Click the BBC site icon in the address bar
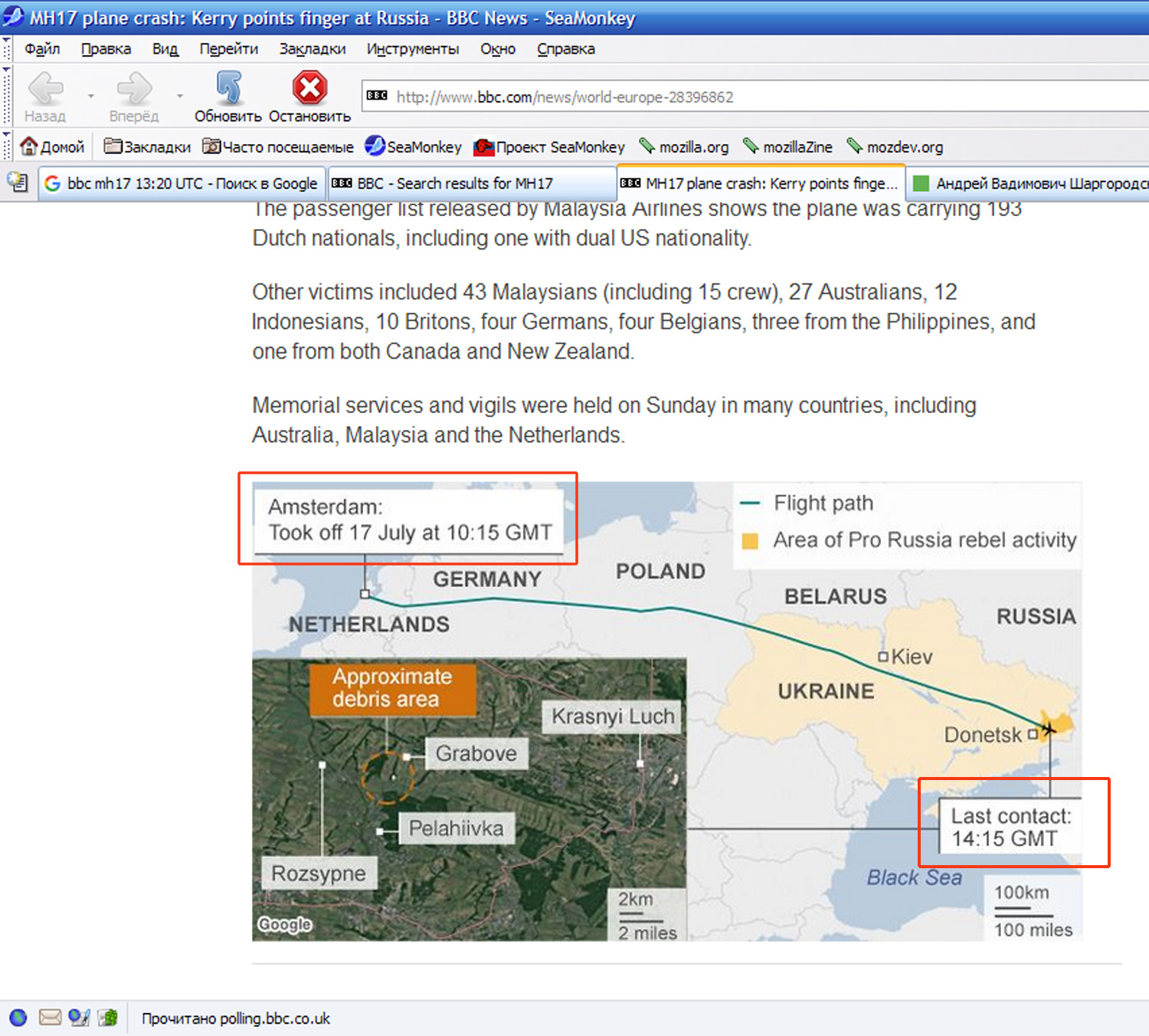This screenshot has width=1149, height=1036. coord(377,97)
